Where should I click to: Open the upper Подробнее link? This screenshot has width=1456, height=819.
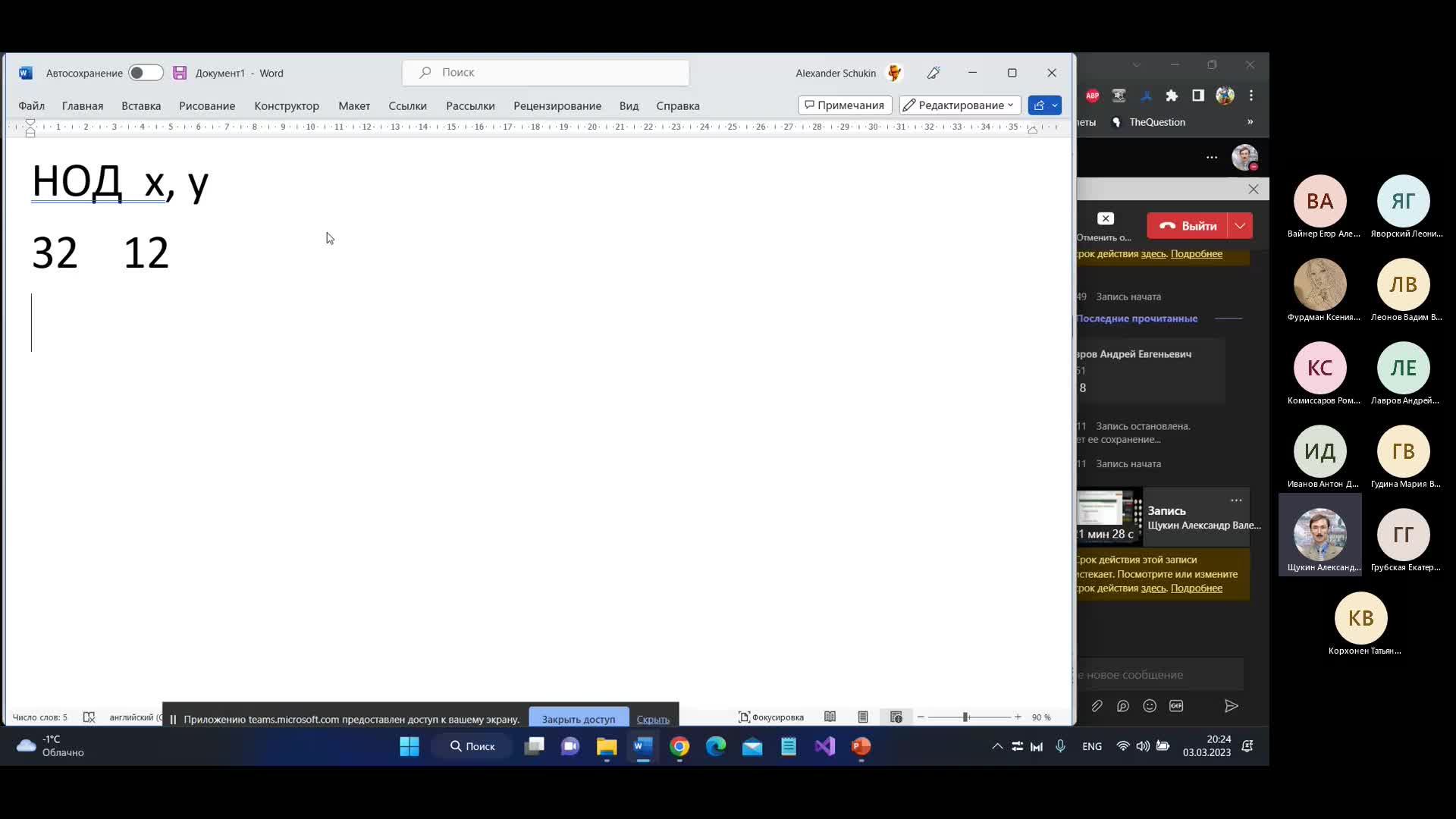(x=1197, y=254)
